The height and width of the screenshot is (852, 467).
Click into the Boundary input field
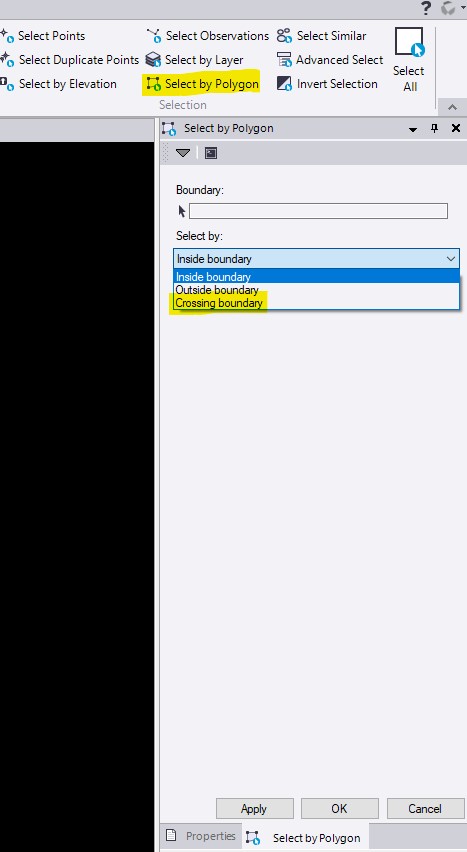click(x=319, y=211)
